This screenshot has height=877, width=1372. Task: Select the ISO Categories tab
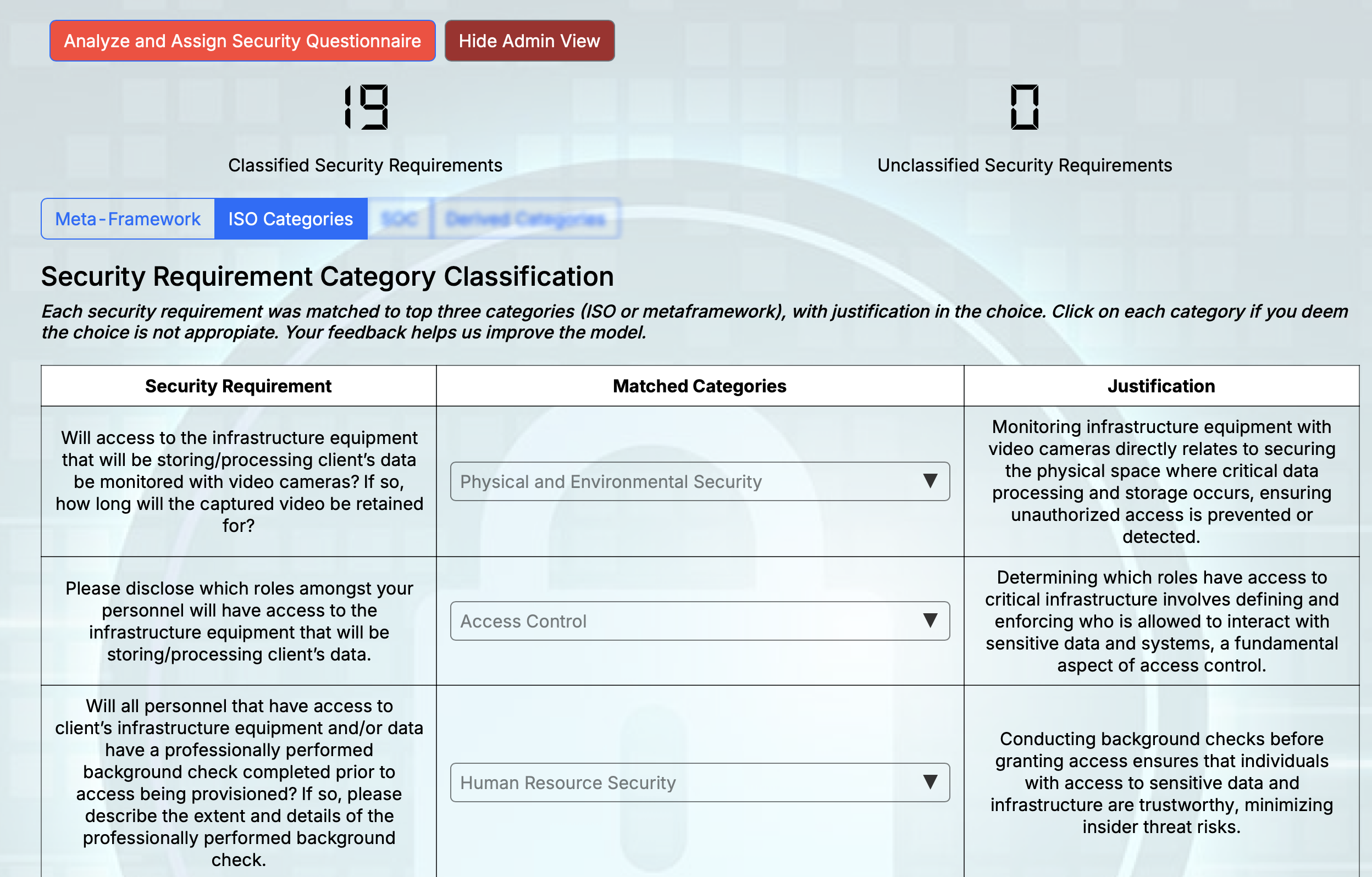click(x=291, y=219)
